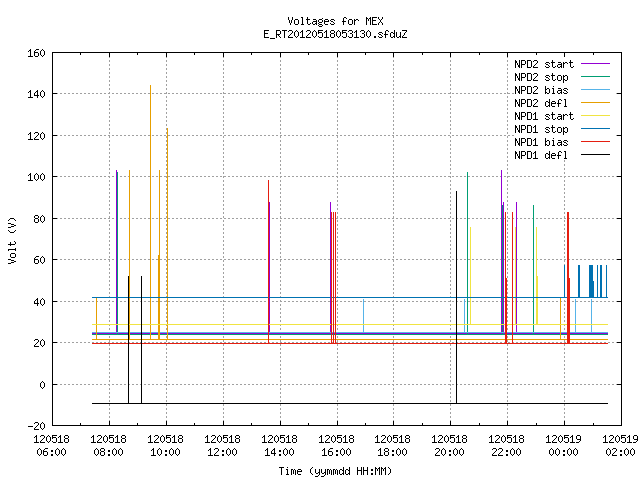
Task: Click the 80 y-axis tick label
Action: click(39, 219)
